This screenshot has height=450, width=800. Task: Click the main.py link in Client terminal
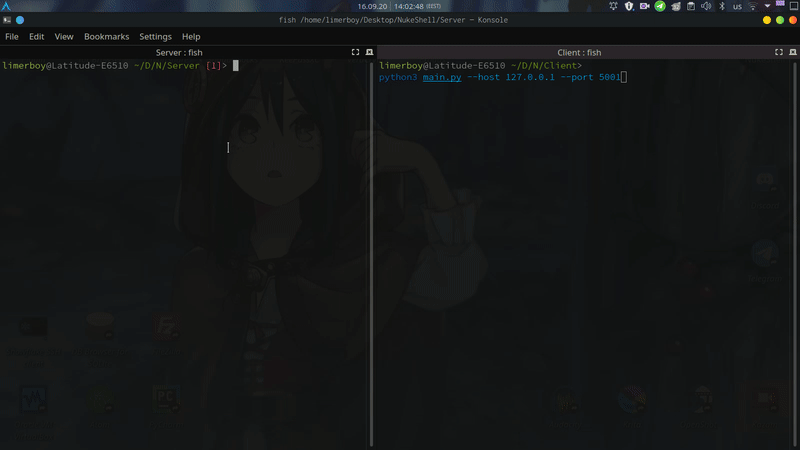pos(442,77)
